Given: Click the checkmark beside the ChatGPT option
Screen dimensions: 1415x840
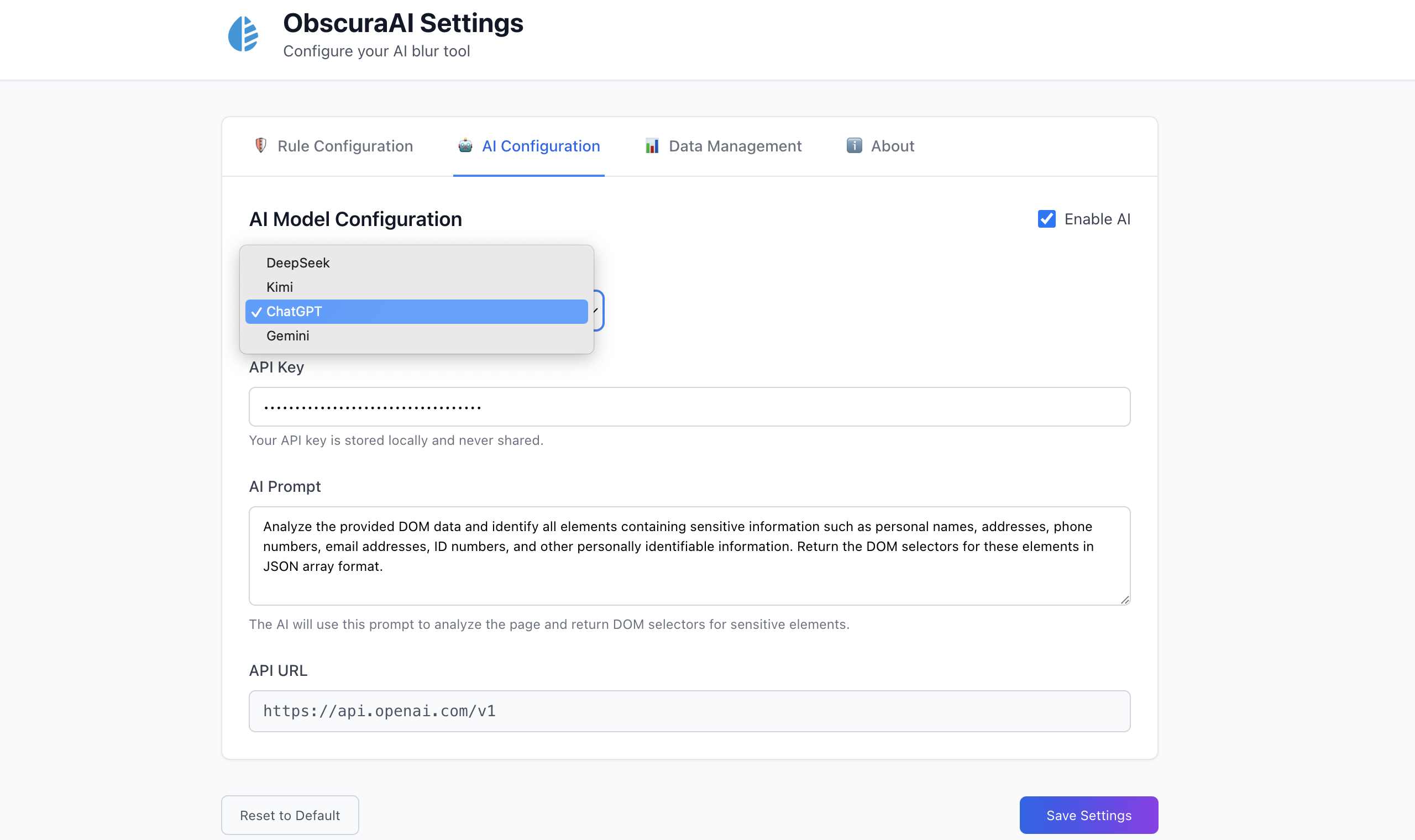Looking at the screenshot, I should pos(256,312).
